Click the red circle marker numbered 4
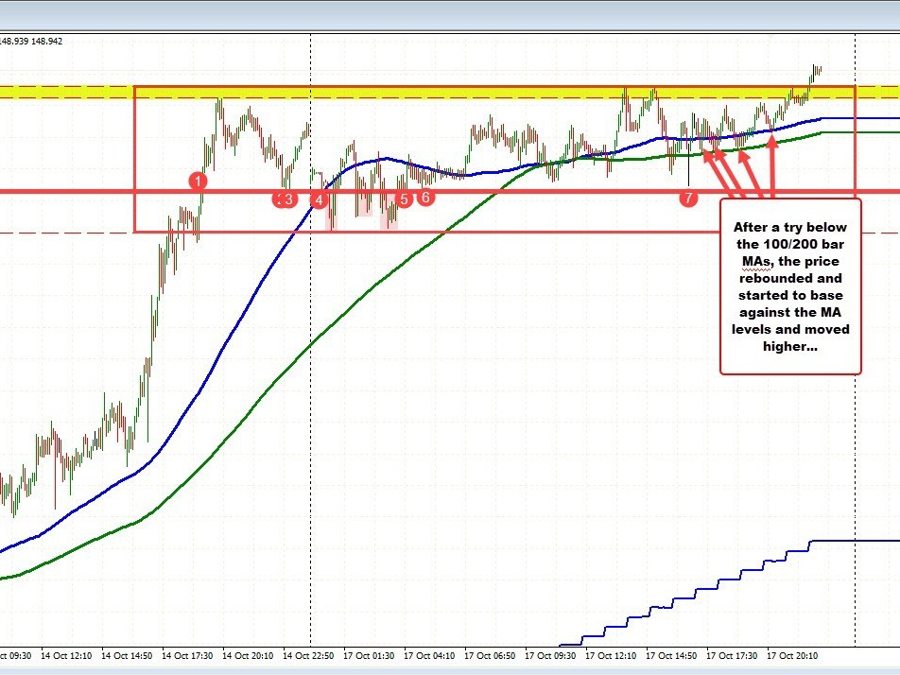 pos(319,199)
